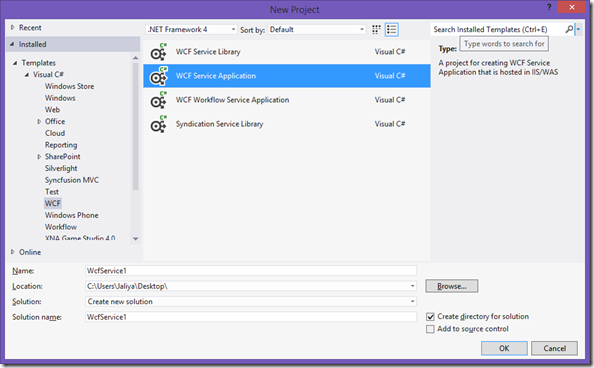This screenshot has width=594, height=368.
Task: Switch to medium icons list view
Action: coord(392,30)
